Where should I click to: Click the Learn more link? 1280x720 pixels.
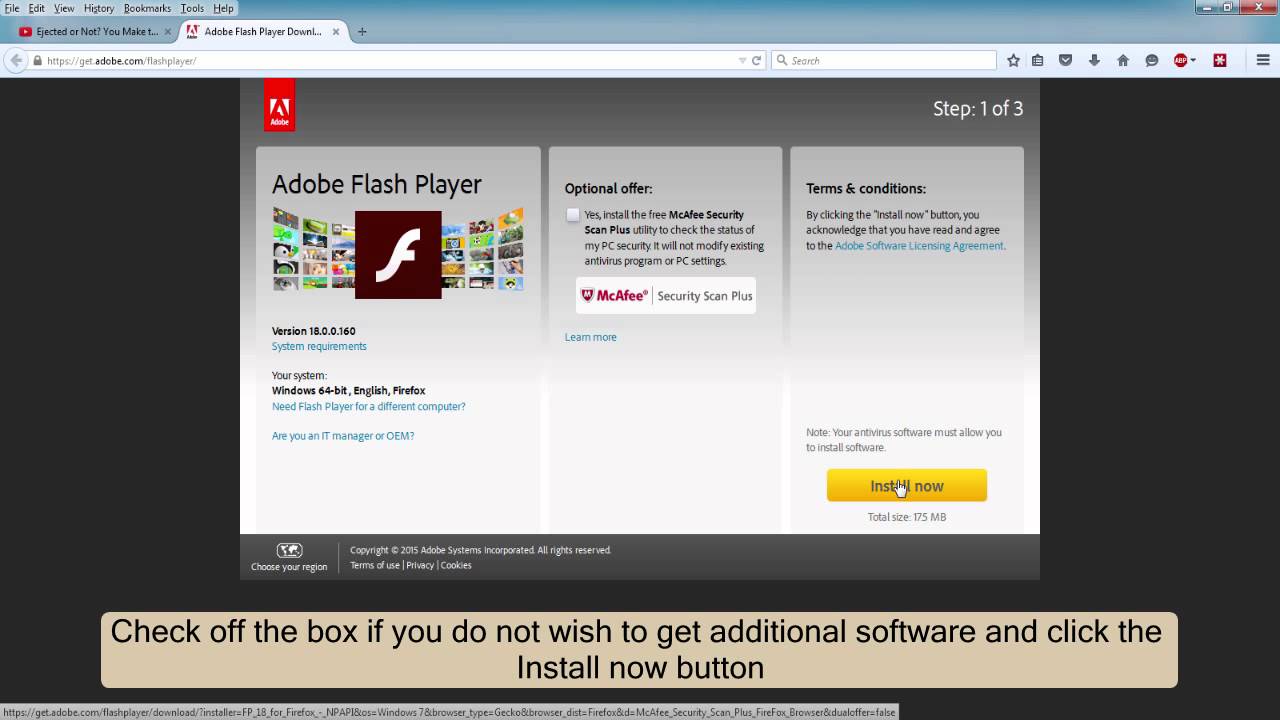click(x=590, y=337)
